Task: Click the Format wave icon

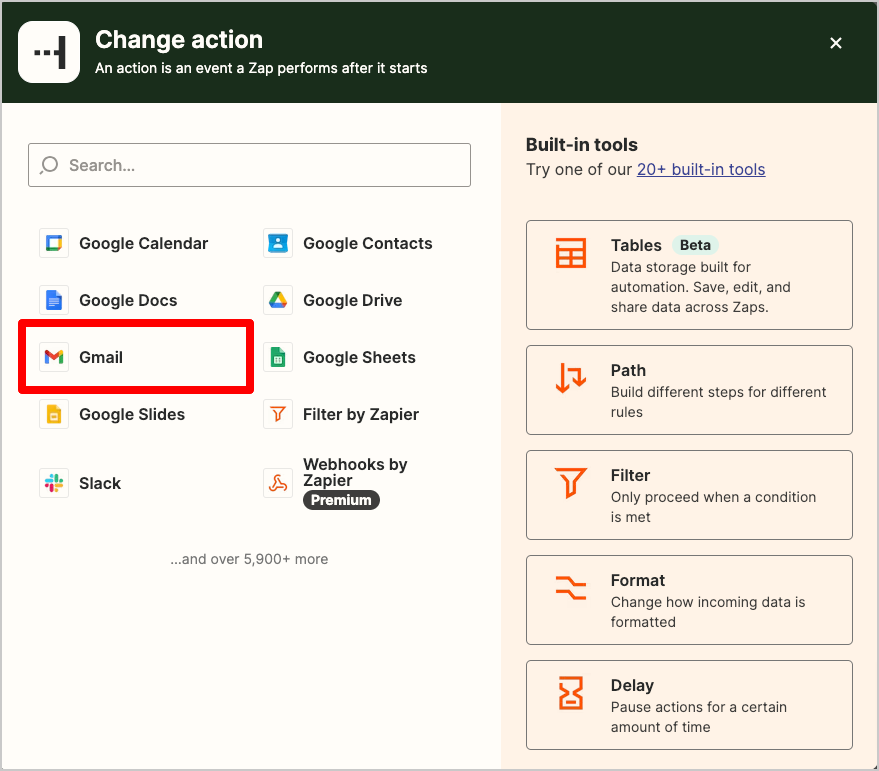Action: (x=571, y=588)
